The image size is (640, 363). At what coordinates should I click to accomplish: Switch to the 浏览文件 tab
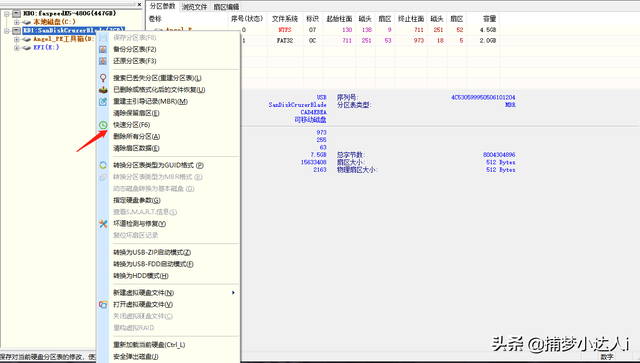tap(194, 7)
